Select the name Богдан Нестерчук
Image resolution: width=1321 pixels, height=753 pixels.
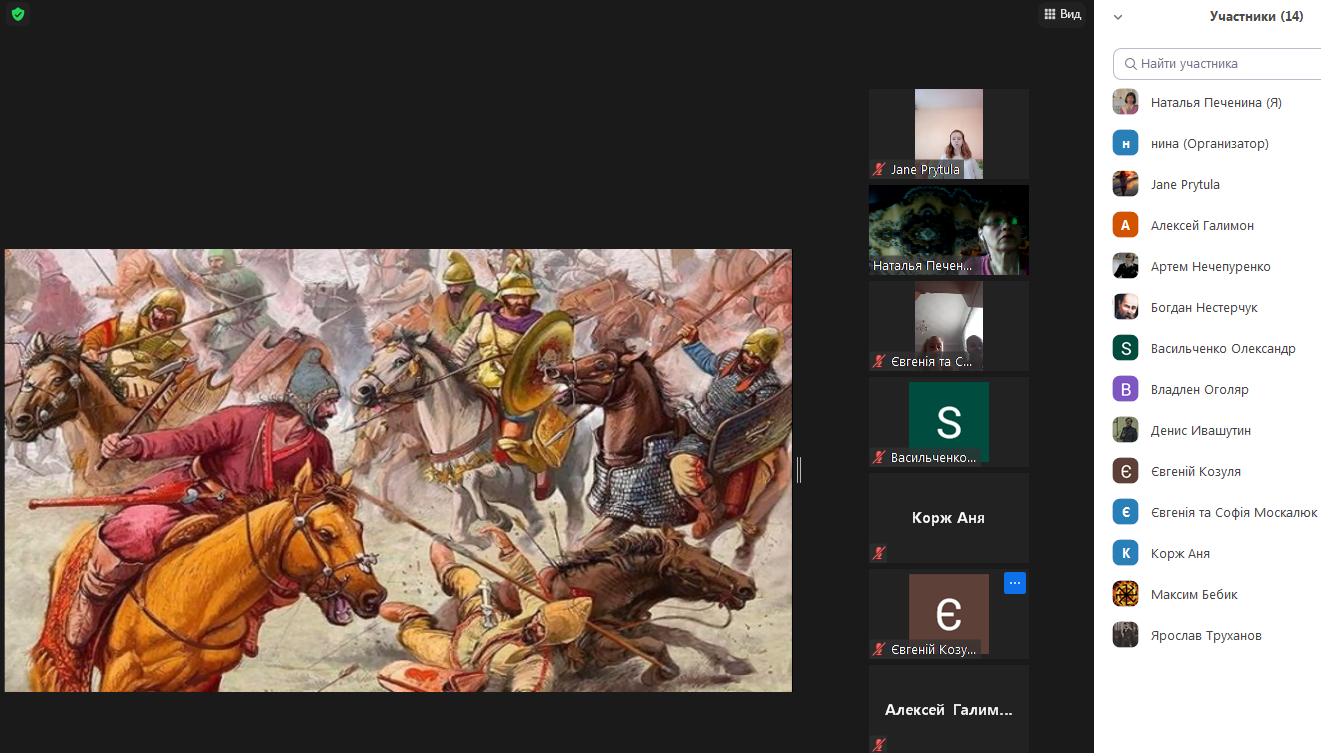tap(1204, 307)
